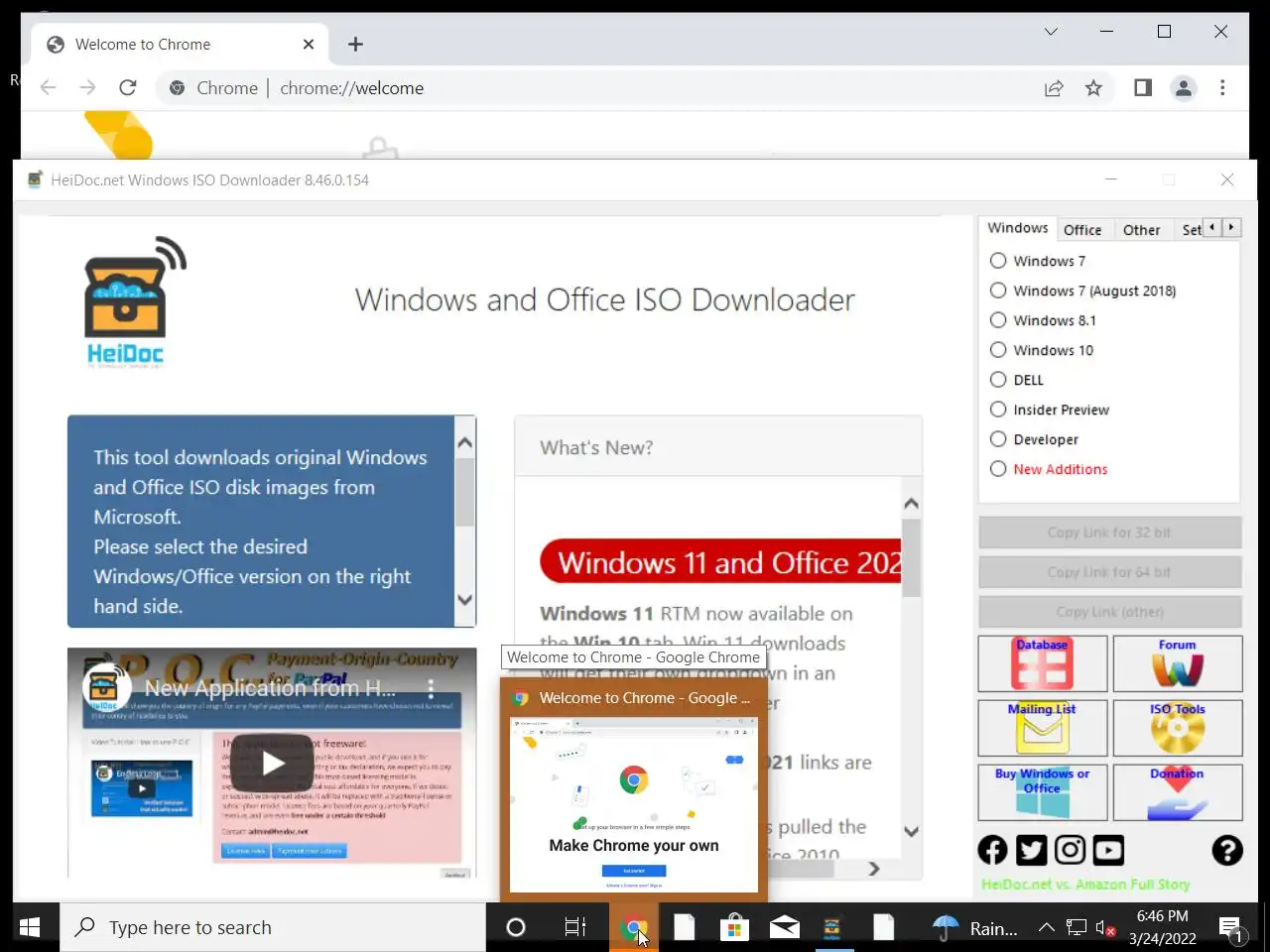Click down arrow of What's New scrollbar
1270x952 pixels.
(x=912, y=831)
